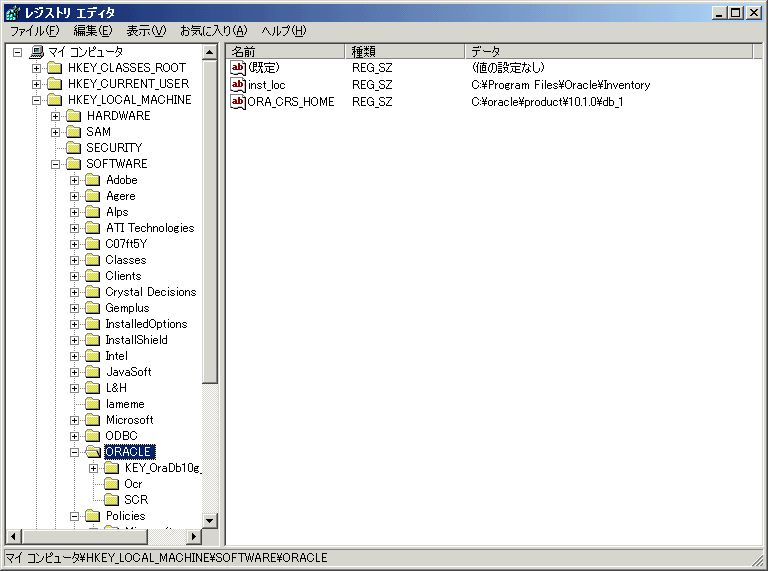Open the お気に入り(A) menu

pos(214,31)
